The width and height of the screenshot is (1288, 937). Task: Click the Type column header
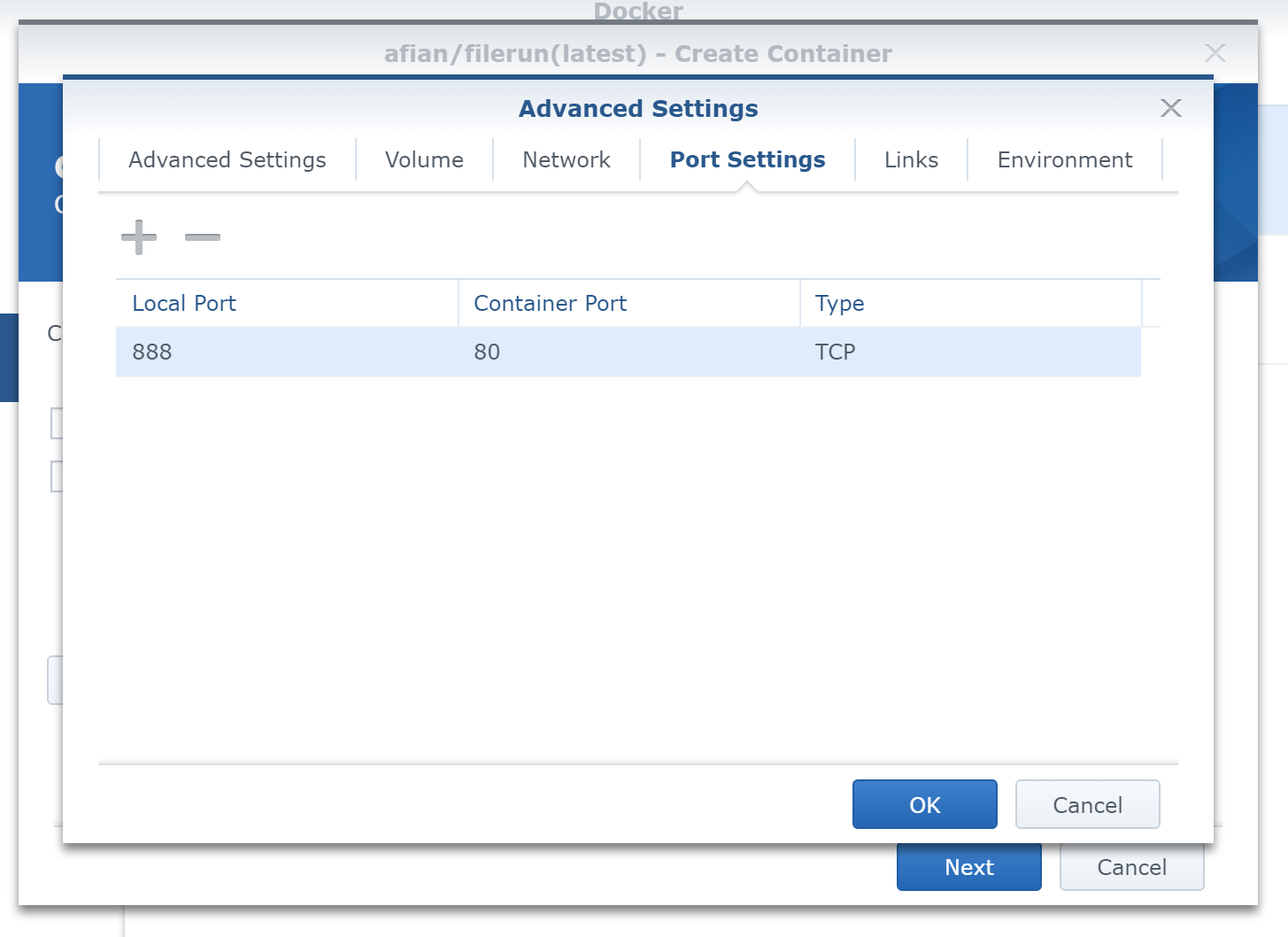pos(839,304)
